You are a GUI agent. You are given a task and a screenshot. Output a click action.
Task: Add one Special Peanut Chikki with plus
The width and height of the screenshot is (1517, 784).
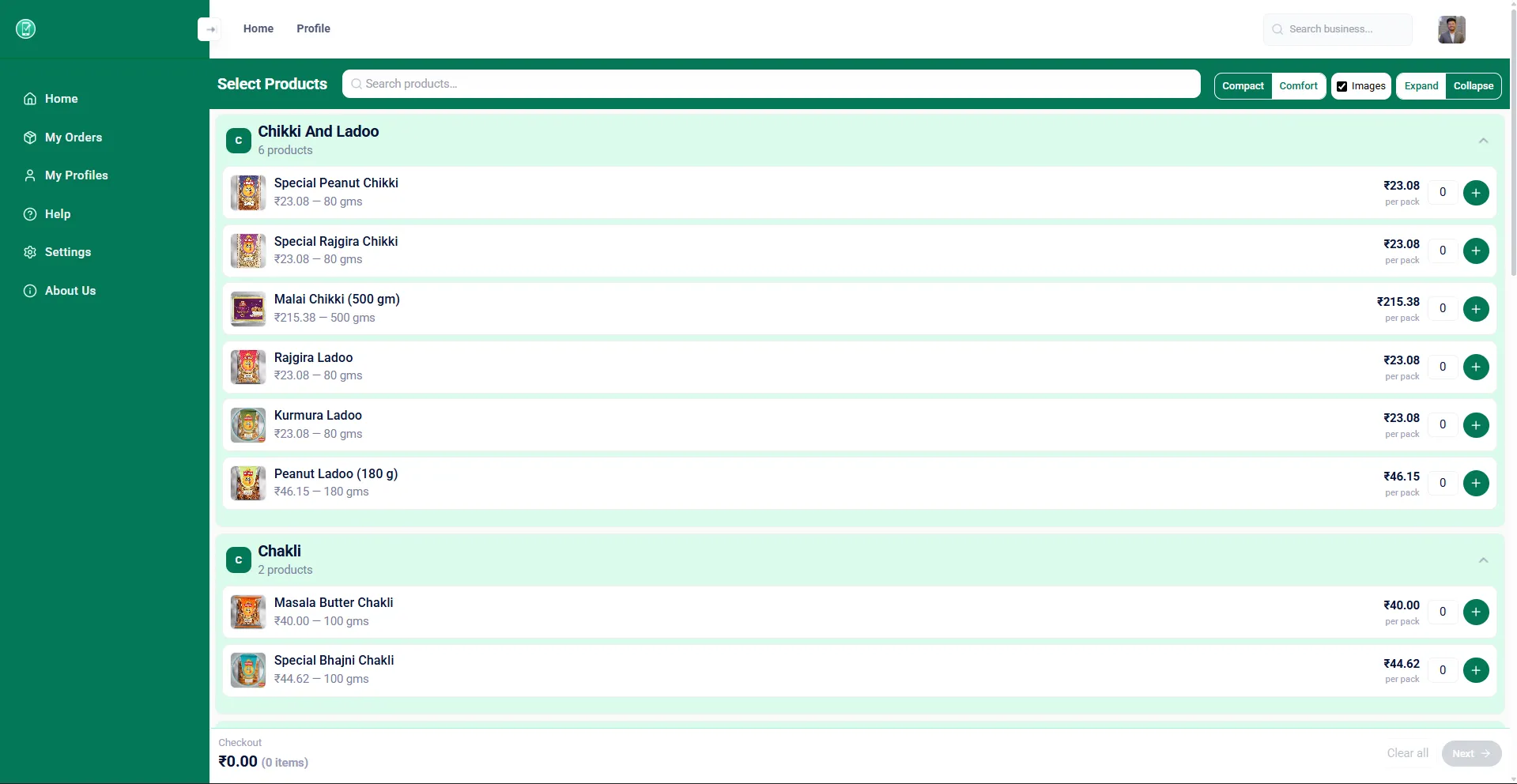[x=1476, y=193]
